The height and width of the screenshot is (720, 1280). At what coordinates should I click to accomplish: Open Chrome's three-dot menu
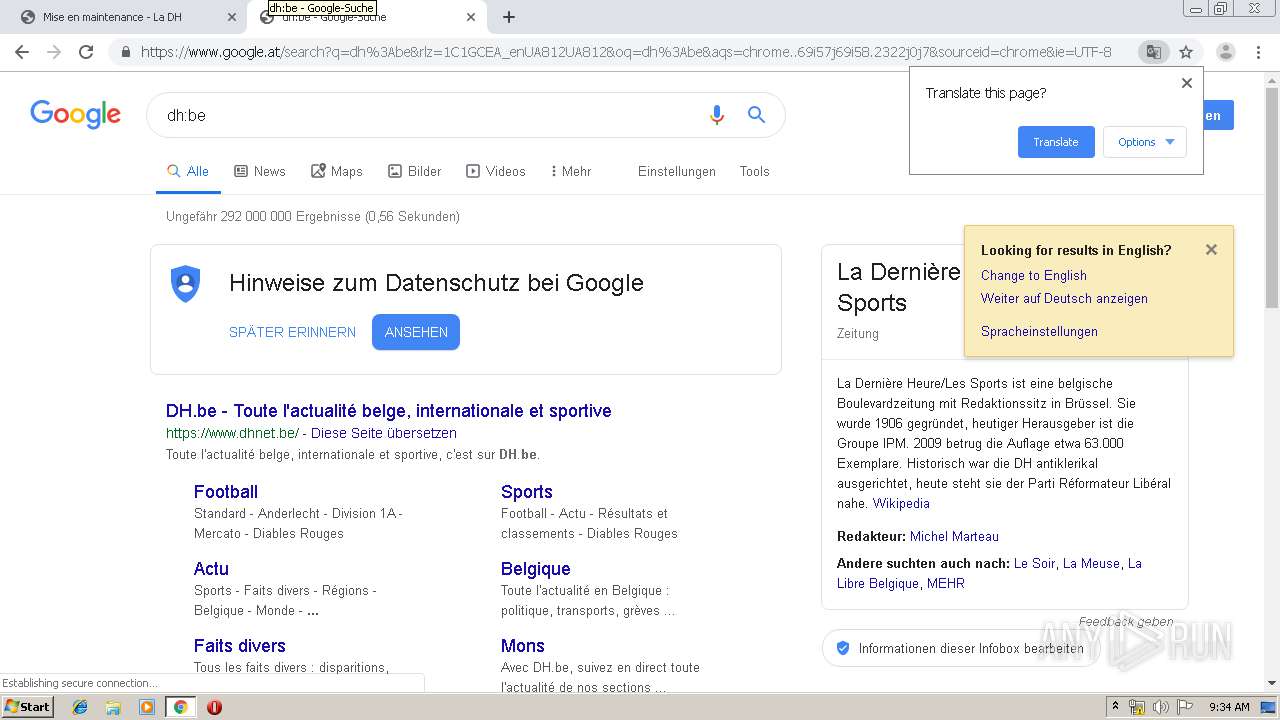(x=1258, y=52)
